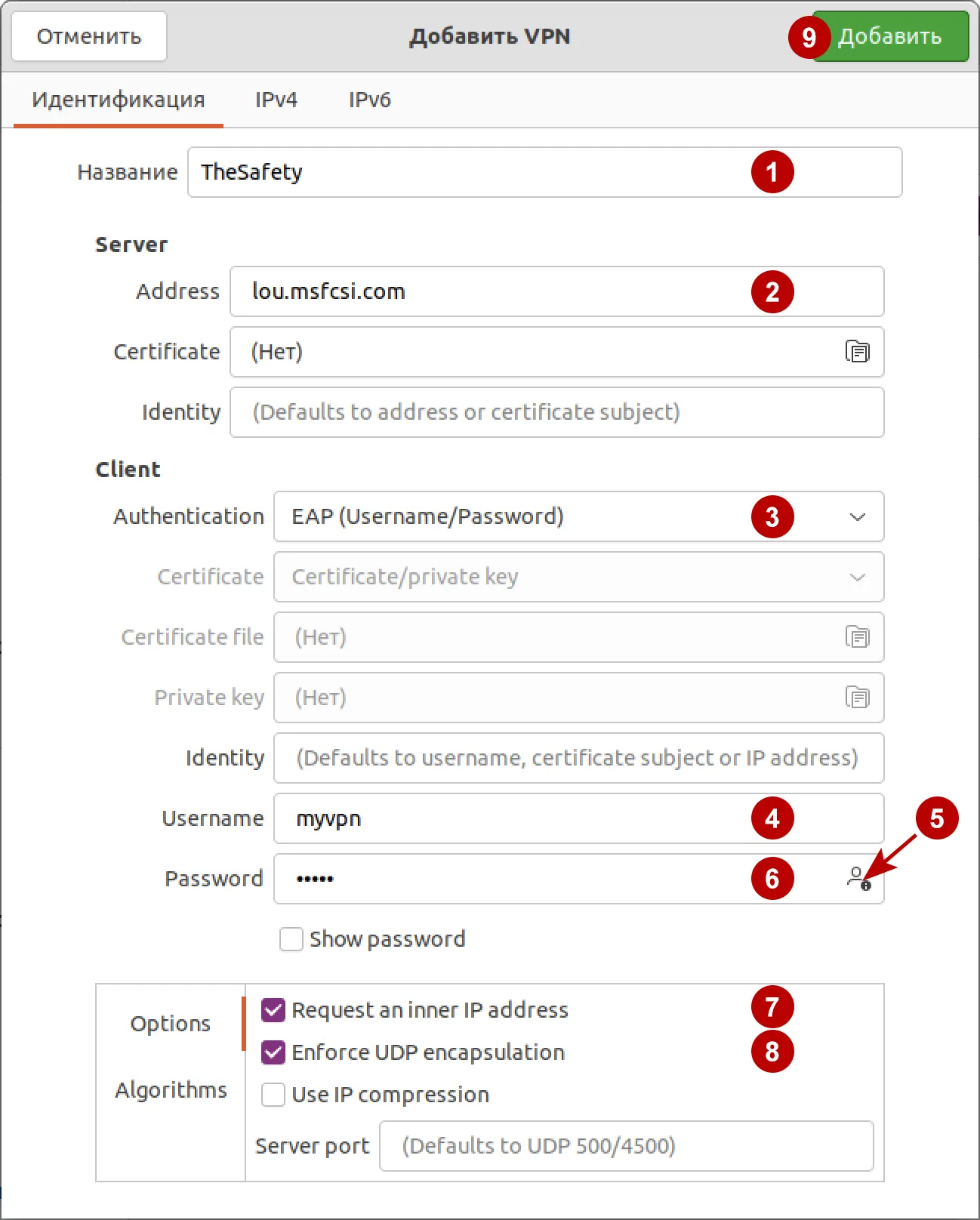Enable Use IP compression
The width and height of the screenshot is (980, 1220).
click(273, 1095)
